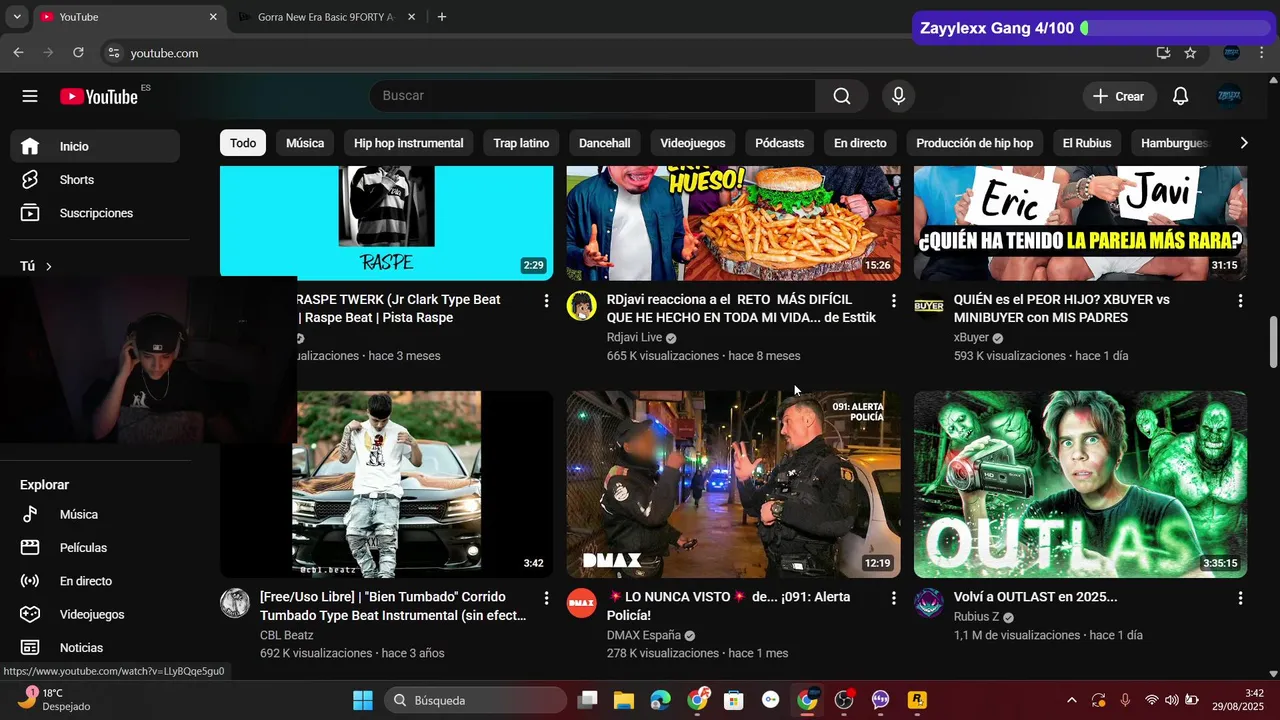Open CBL Beatz channel avatar
Viewport: 1280px width, 720px height.
click(x=235, y=603)
